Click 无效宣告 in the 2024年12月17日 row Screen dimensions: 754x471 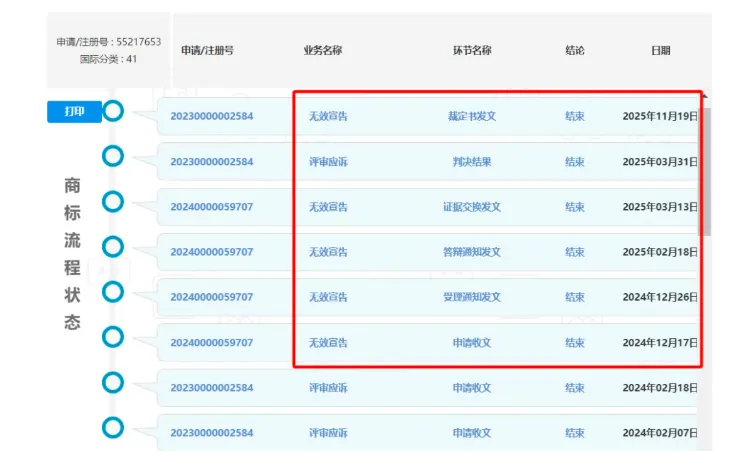[328, 343]
